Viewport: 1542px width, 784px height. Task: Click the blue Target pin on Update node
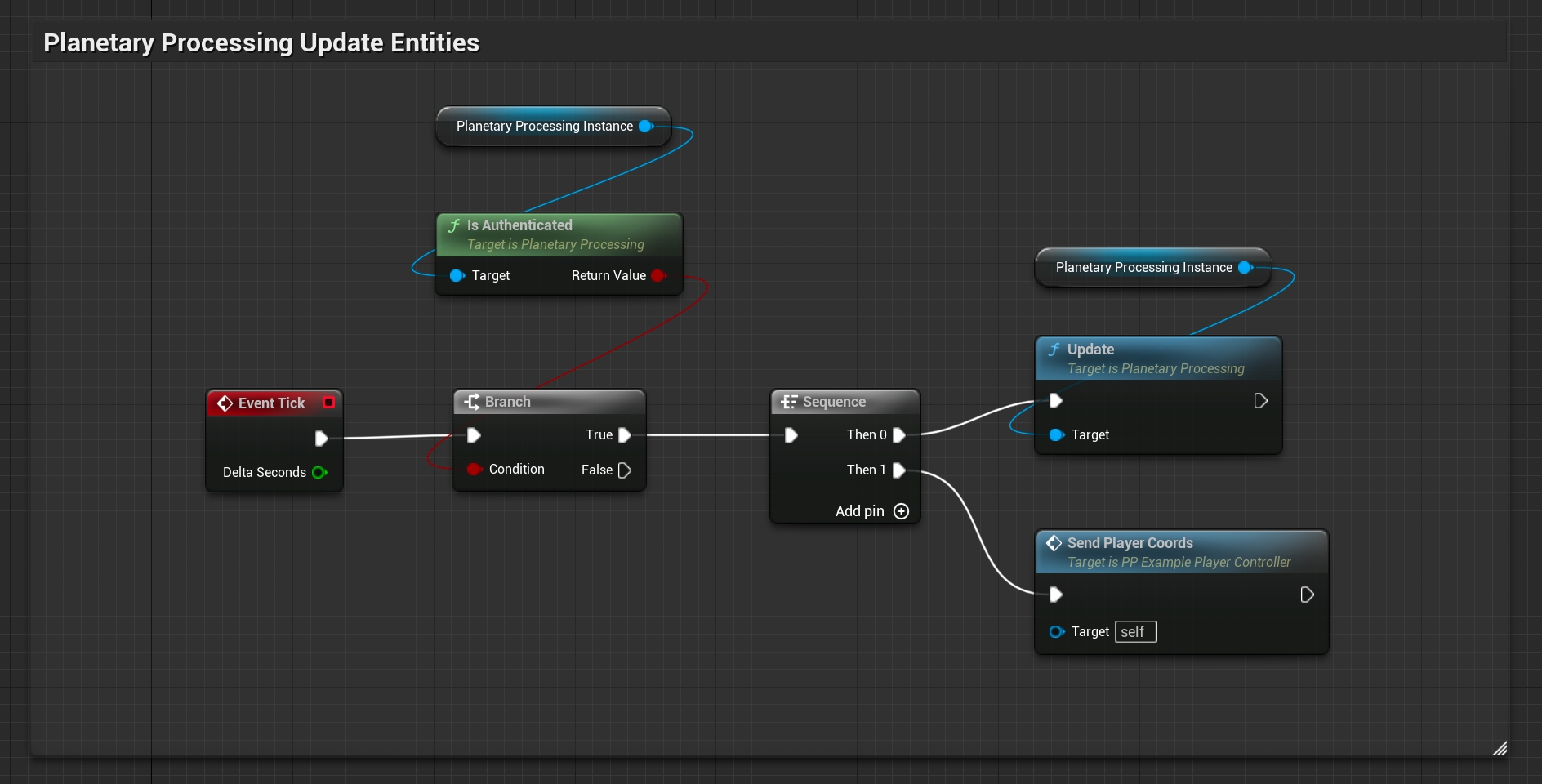1057,435
